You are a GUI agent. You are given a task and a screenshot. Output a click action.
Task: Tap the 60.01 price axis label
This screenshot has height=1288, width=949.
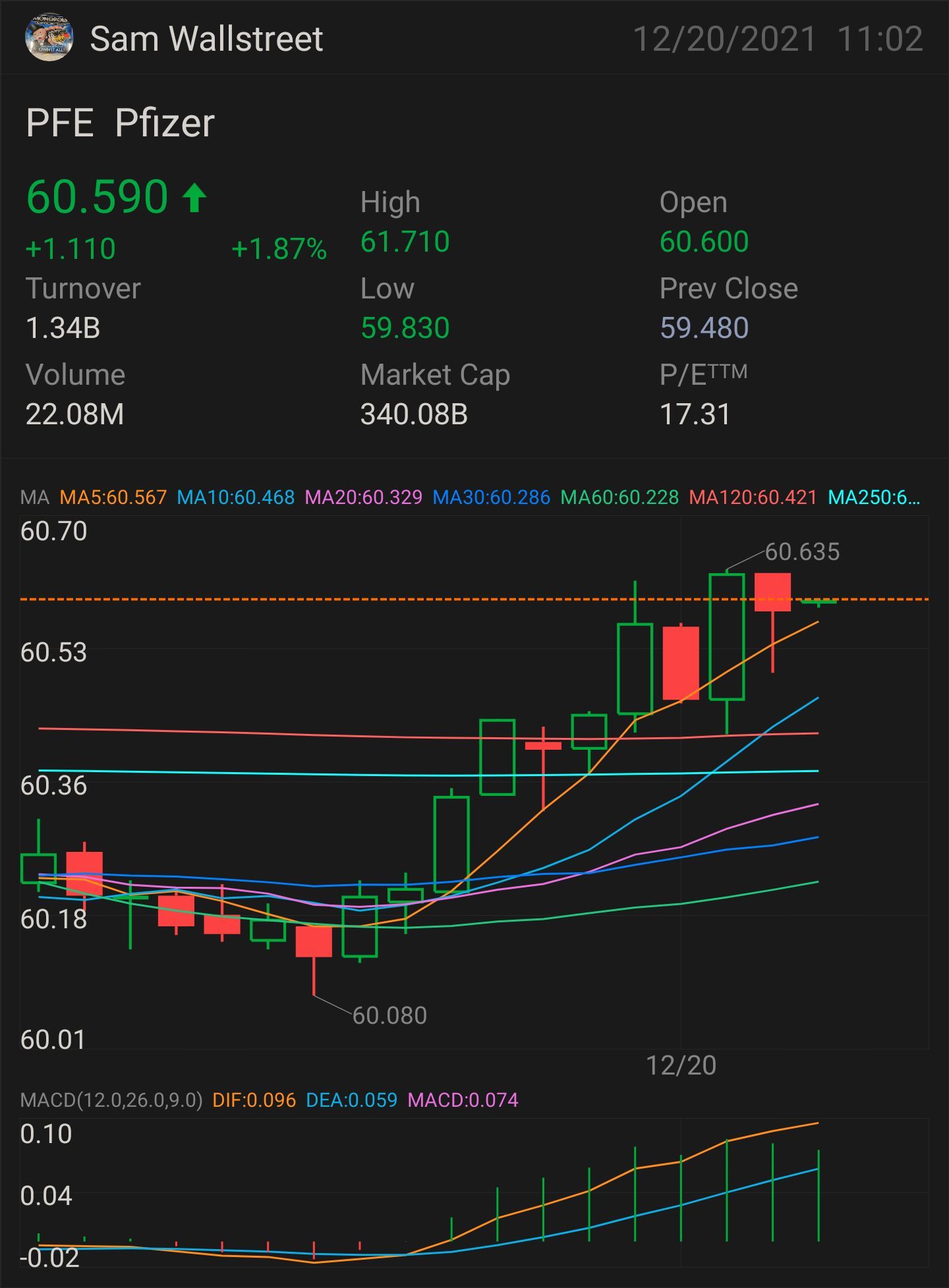53,1040
